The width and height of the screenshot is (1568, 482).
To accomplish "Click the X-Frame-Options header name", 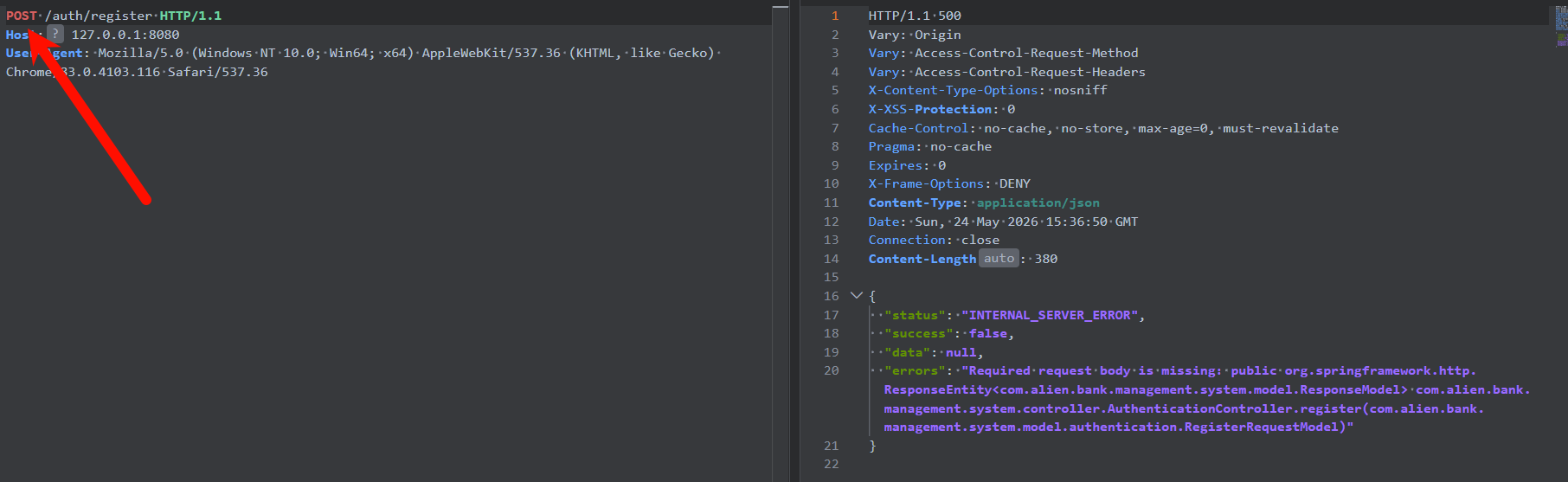I will point(926,183).
